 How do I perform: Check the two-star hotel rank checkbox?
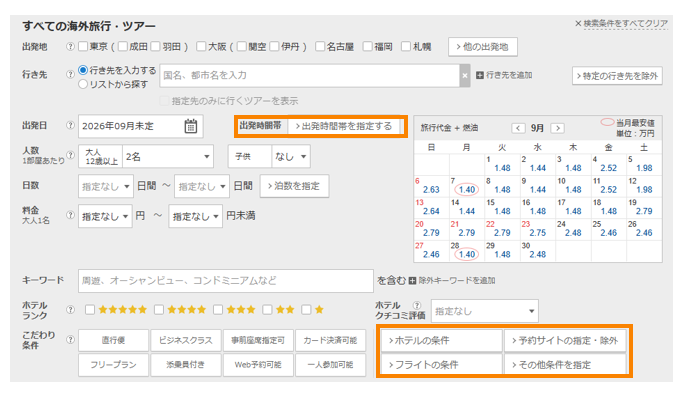point(267,310)
